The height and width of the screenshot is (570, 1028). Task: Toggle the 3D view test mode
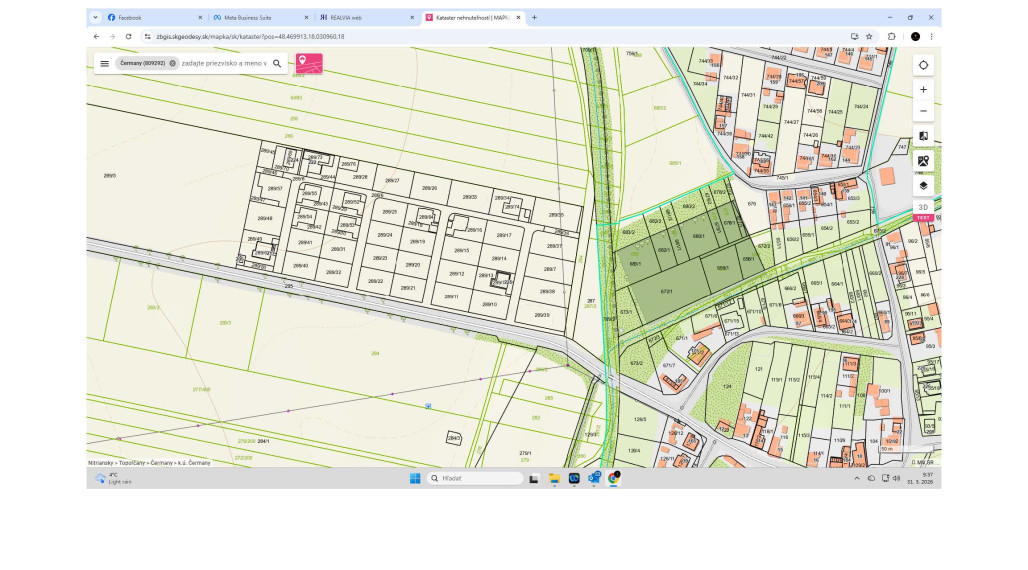pyautogui.click(x=923, y=208)
